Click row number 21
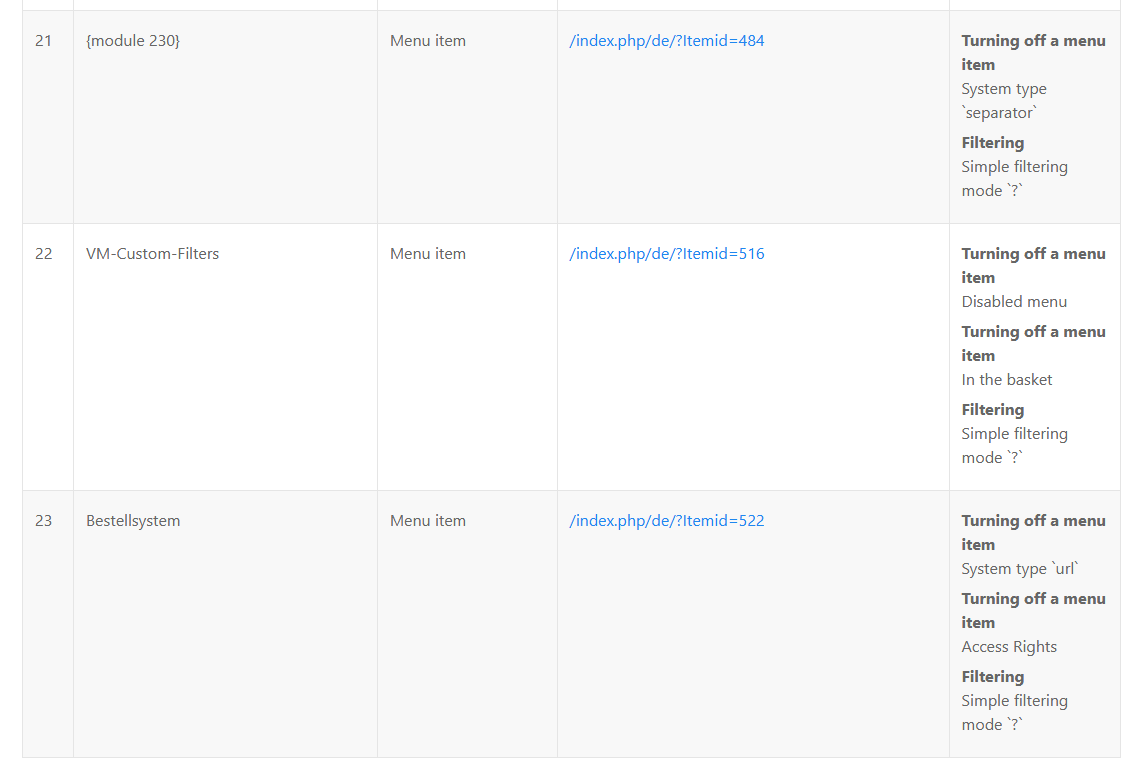1136x758 pixels. 43,41
